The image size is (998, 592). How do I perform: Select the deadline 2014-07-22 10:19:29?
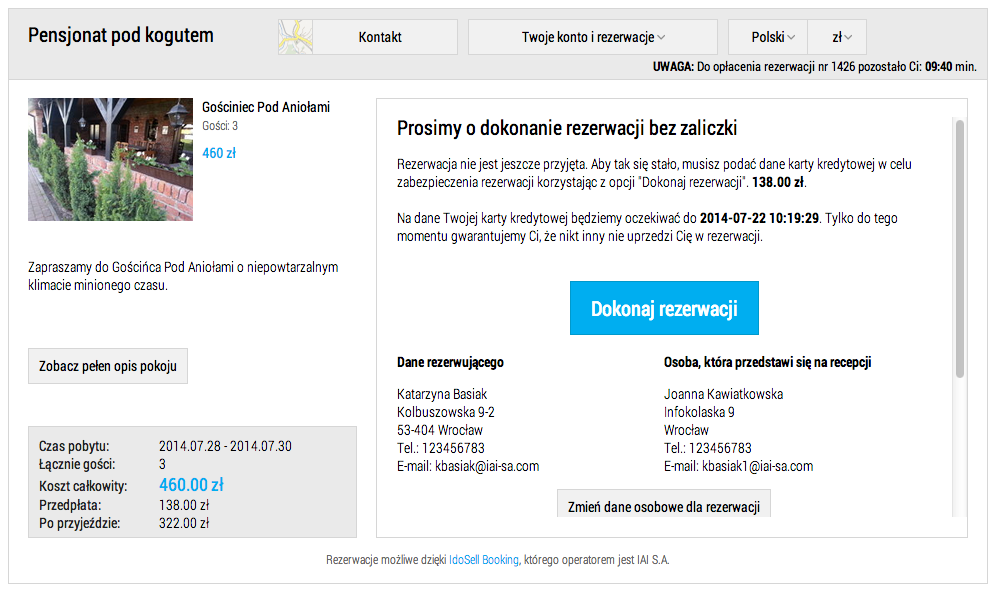tap(759, 218)
